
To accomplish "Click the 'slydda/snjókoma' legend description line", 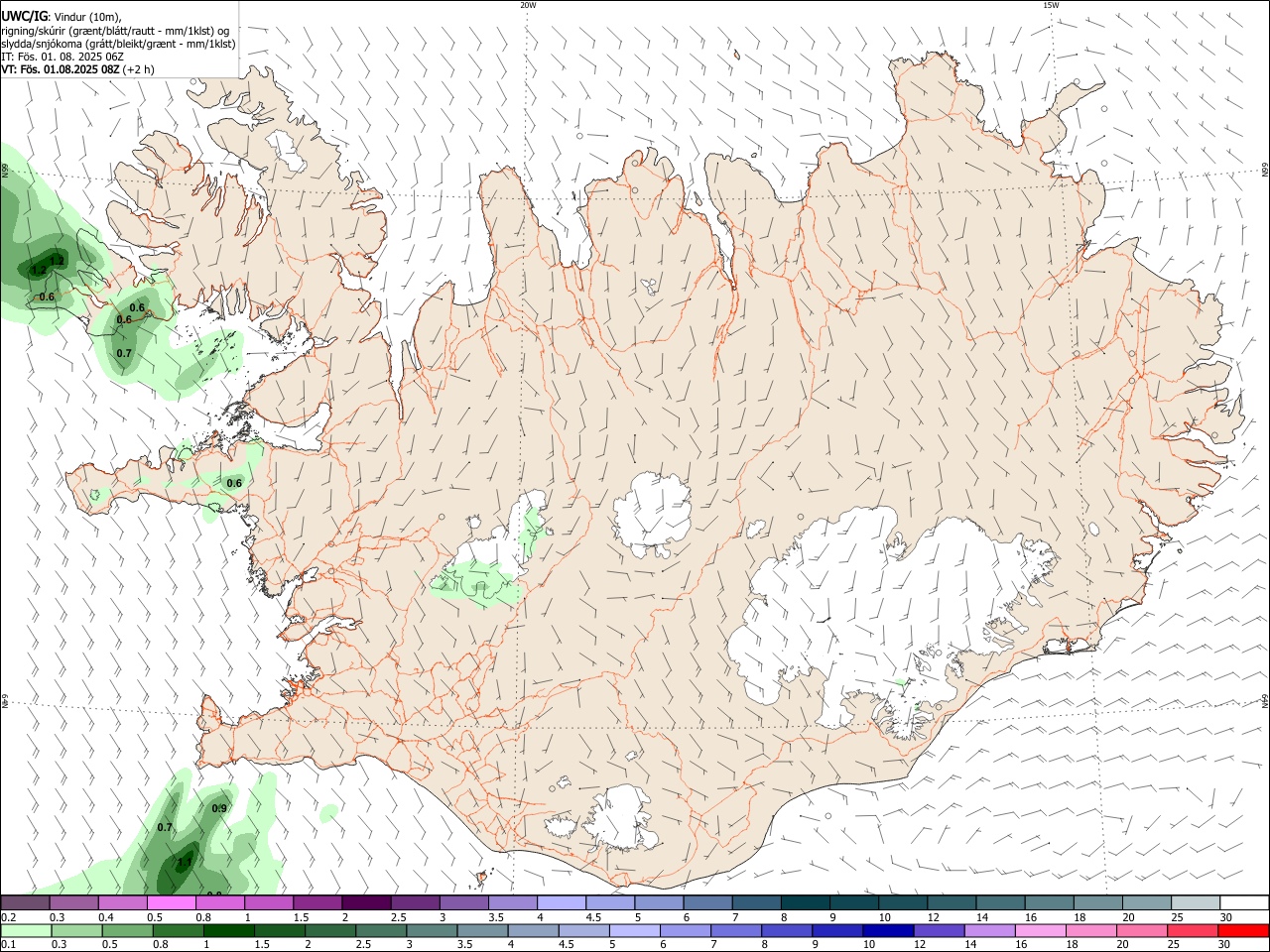I will [x=118, y=44].
